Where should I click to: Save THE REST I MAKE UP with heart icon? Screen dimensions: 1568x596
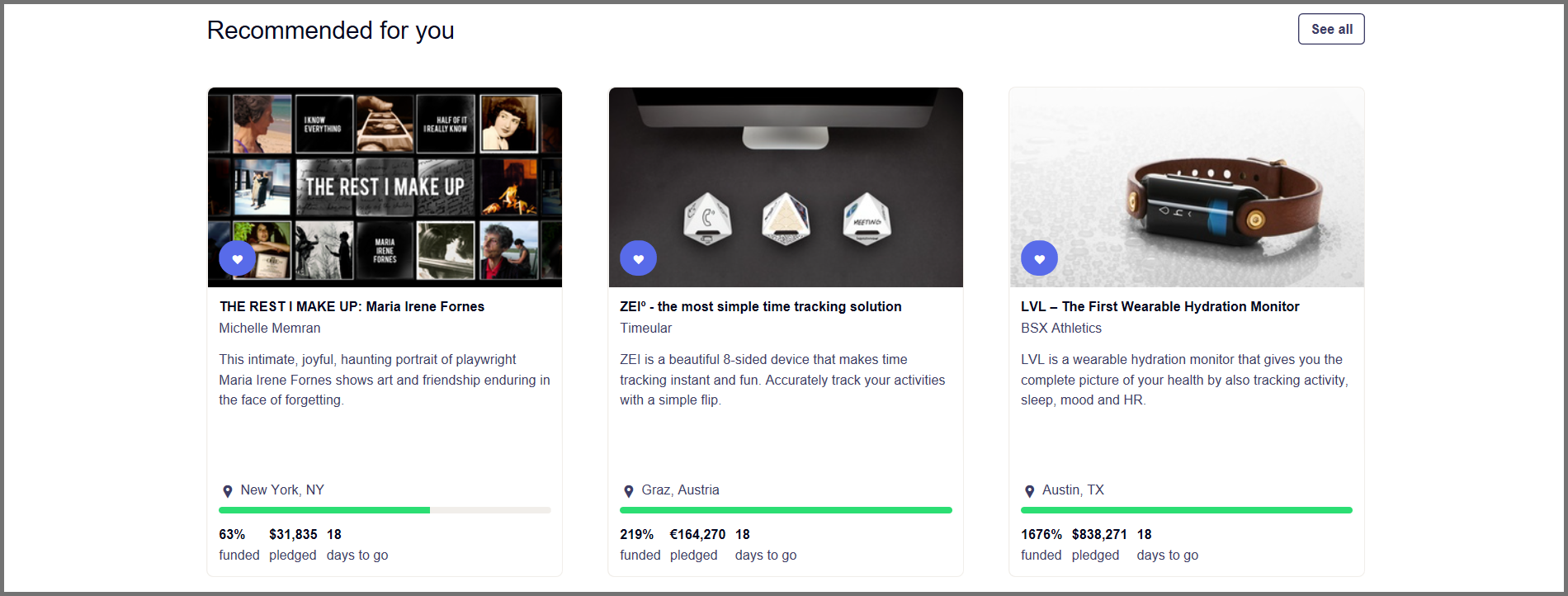237,258
